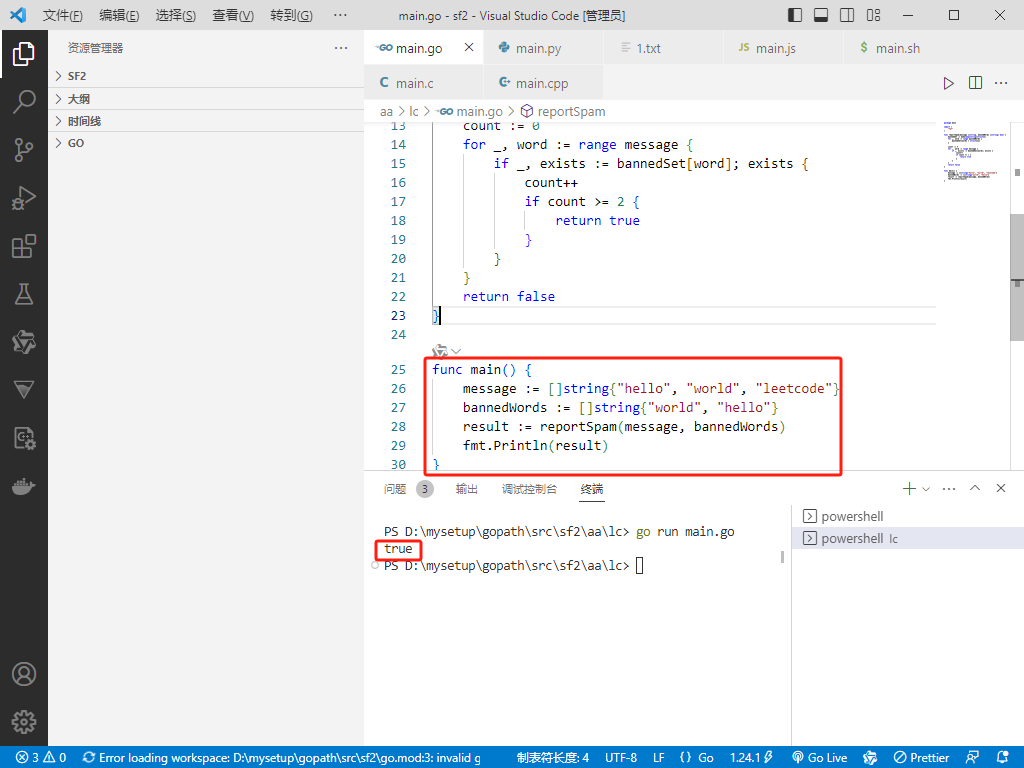Open notifications bell in status bar
Viewport: 1024px width, 768px height.
(x=1003, y=758)
